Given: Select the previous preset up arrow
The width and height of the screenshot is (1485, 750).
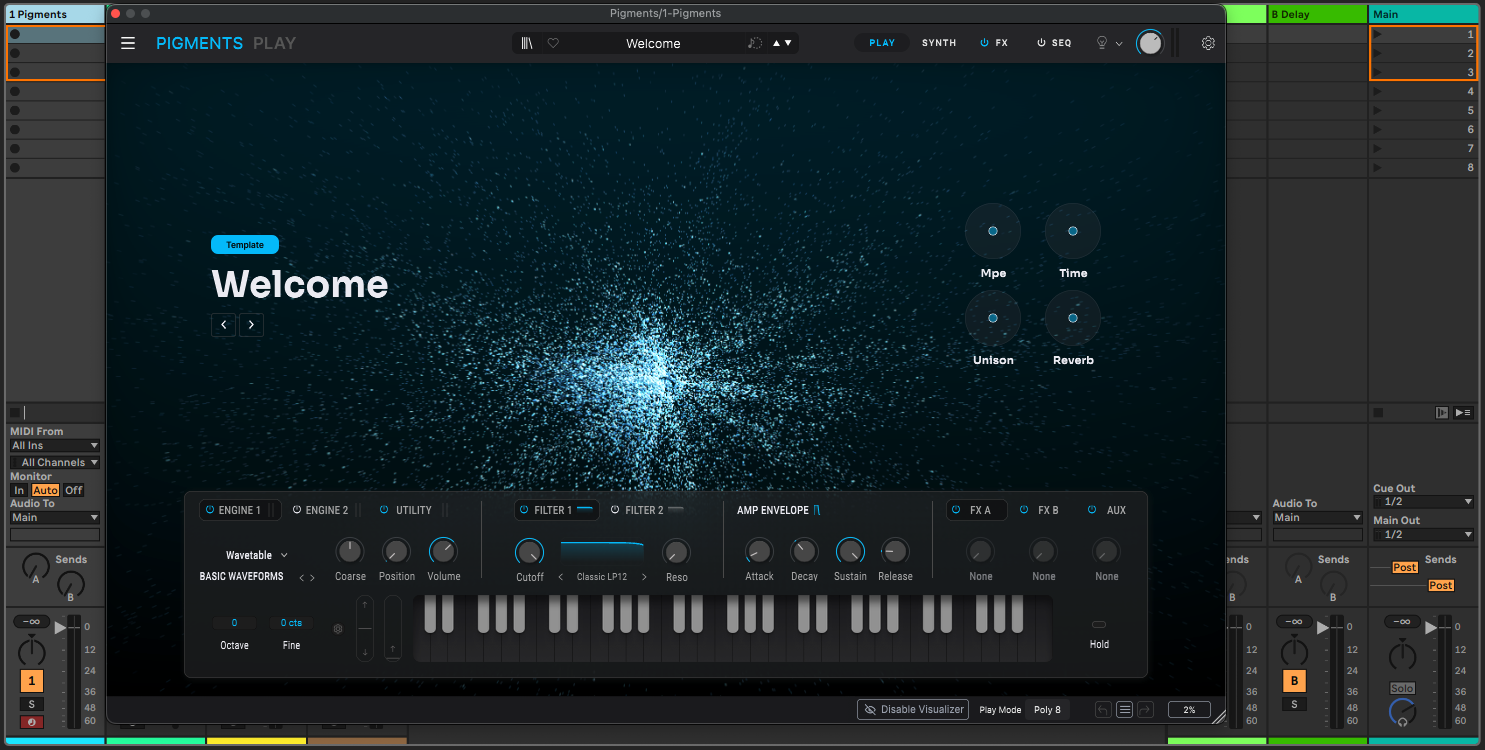Looking at the screenshot, I should click(777, 43).
